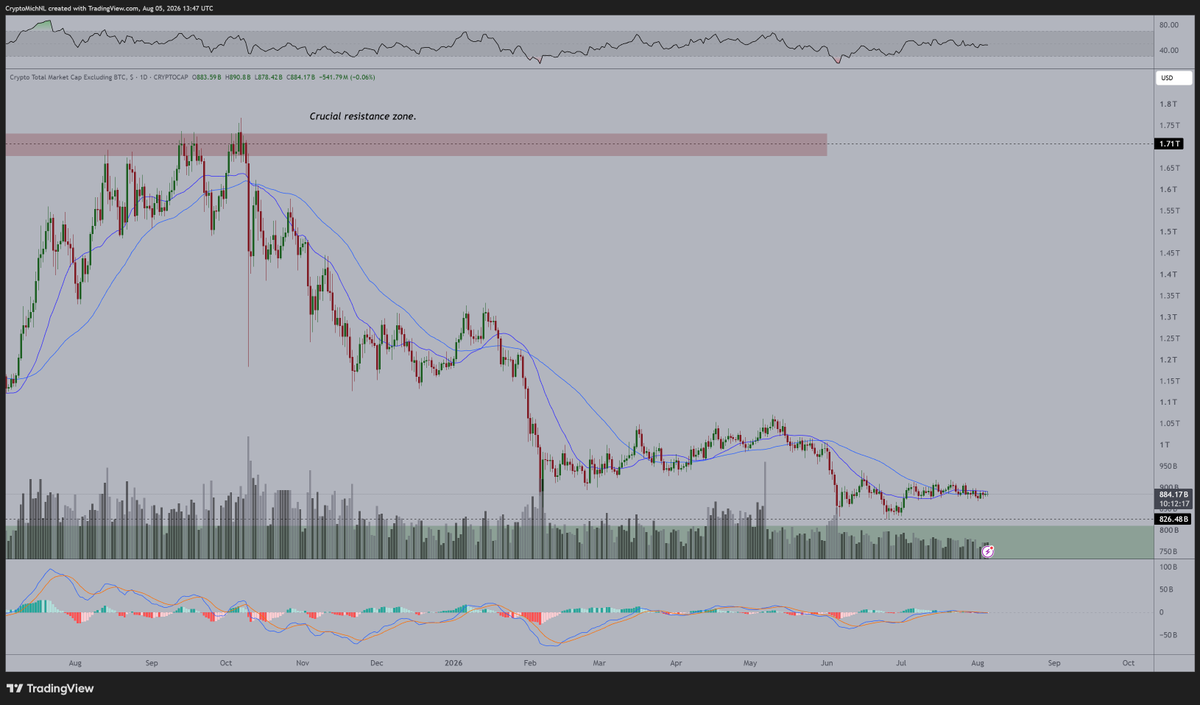Image resolution: width=1200 pixels, height=705 pixels.
Task: Click the H890.8B high value
Action: coord(238,77)
